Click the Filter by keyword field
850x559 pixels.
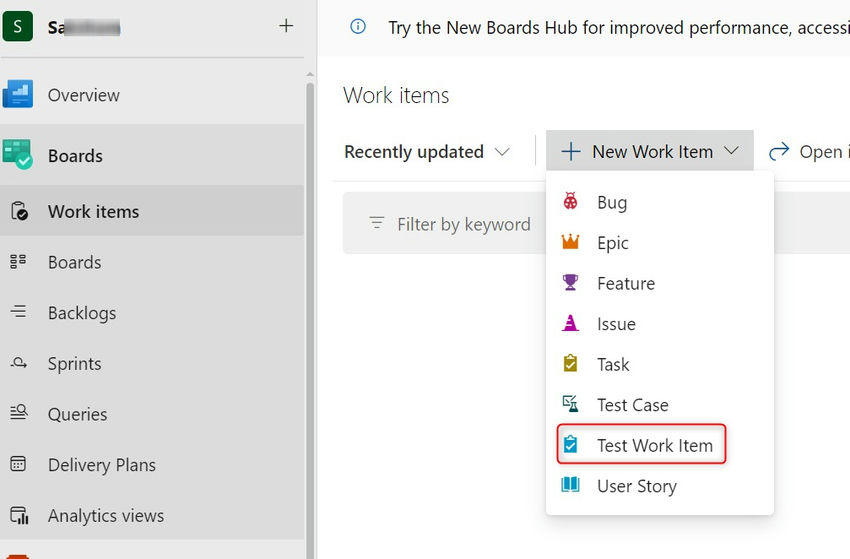tap(463, 224)
